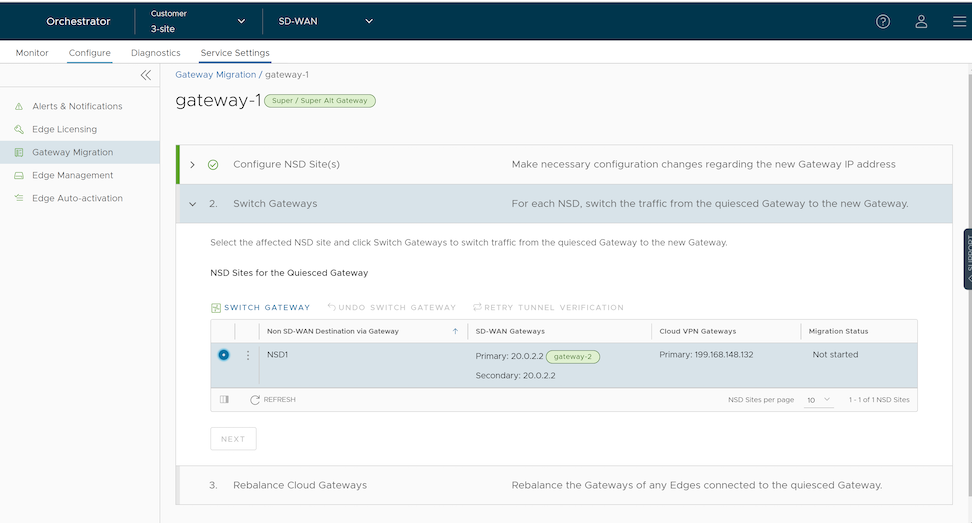Select the NSD1 row radio button

(223, 355)
